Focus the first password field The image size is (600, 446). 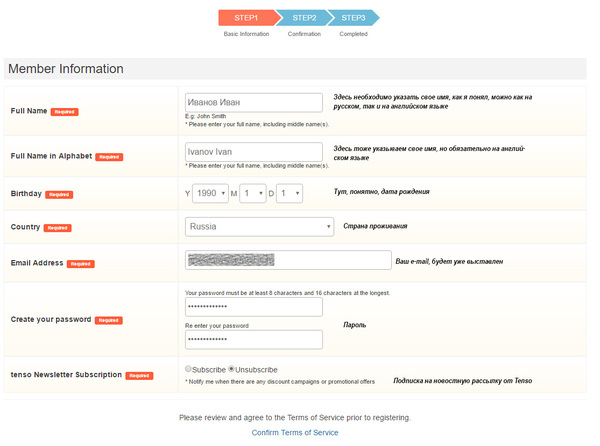pyautogui.click(x=254, y=306)
